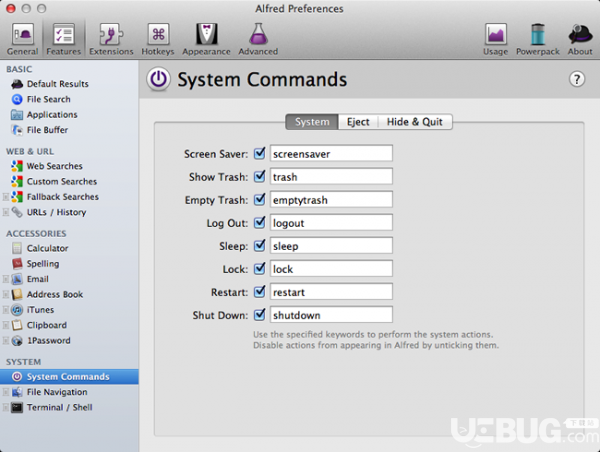
Task: Click the Email sidebar icon
Action: pos(17,279)
